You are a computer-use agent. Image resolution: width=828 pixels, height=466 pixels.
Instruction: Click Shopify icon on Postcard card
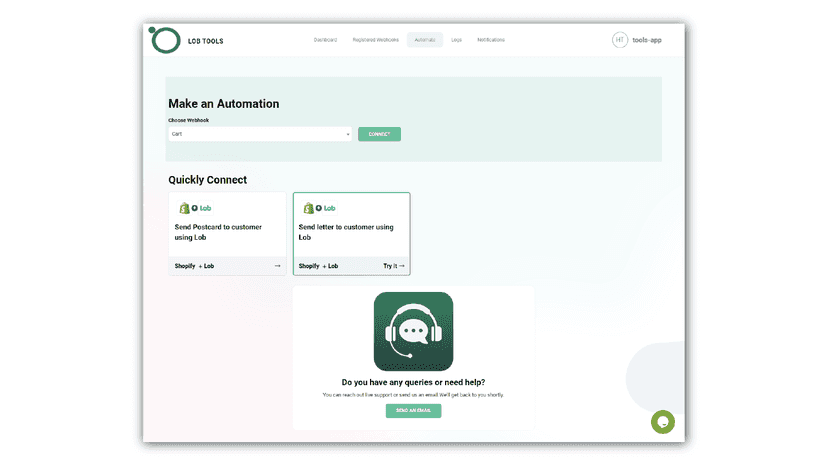pos(184,208)
